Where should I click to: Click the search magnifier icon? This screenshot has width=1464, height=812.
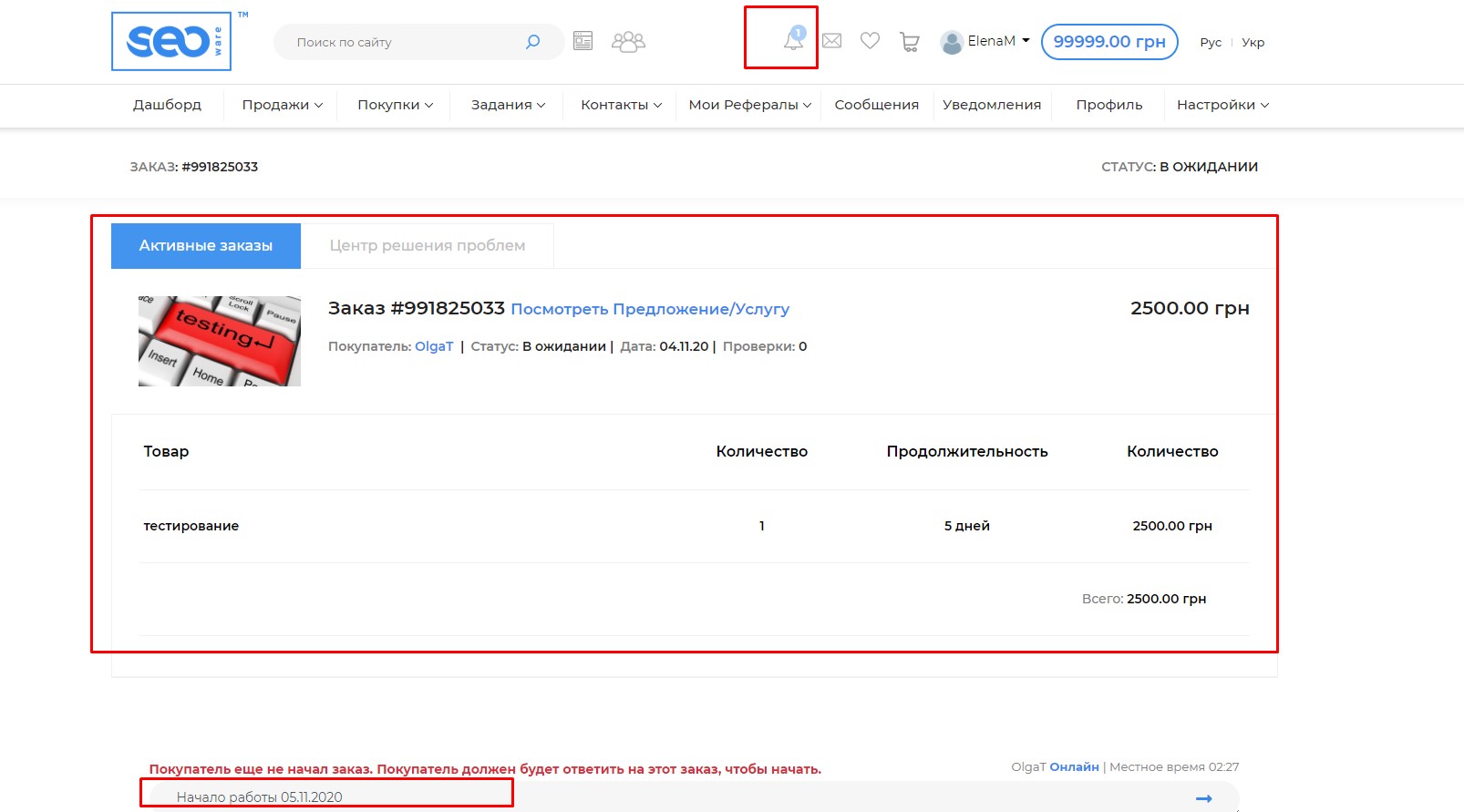(532, 42)
